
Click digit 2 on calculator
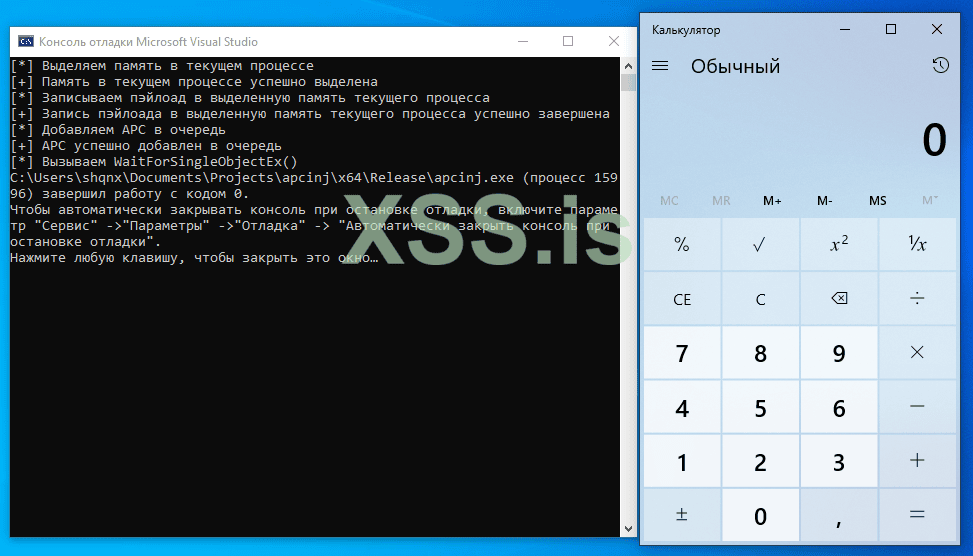tap(760, 460)
